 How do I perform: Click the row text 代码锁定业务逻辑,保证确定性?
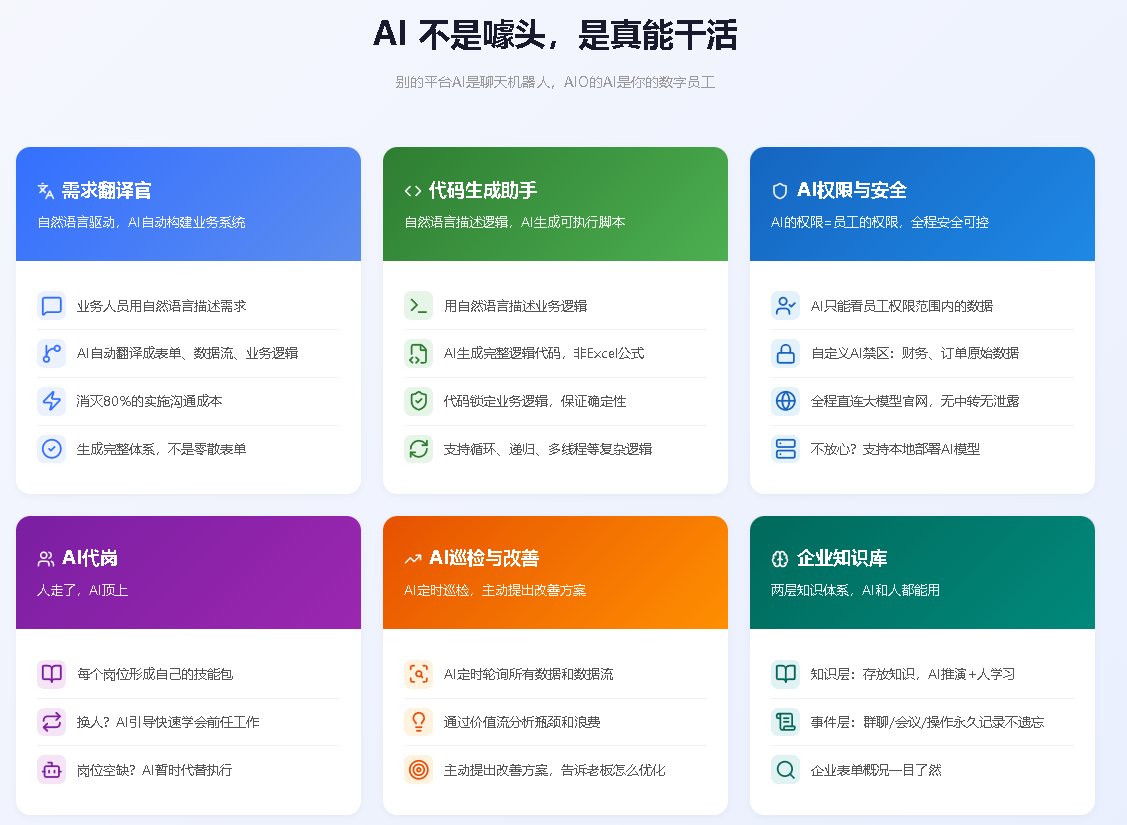535,401
